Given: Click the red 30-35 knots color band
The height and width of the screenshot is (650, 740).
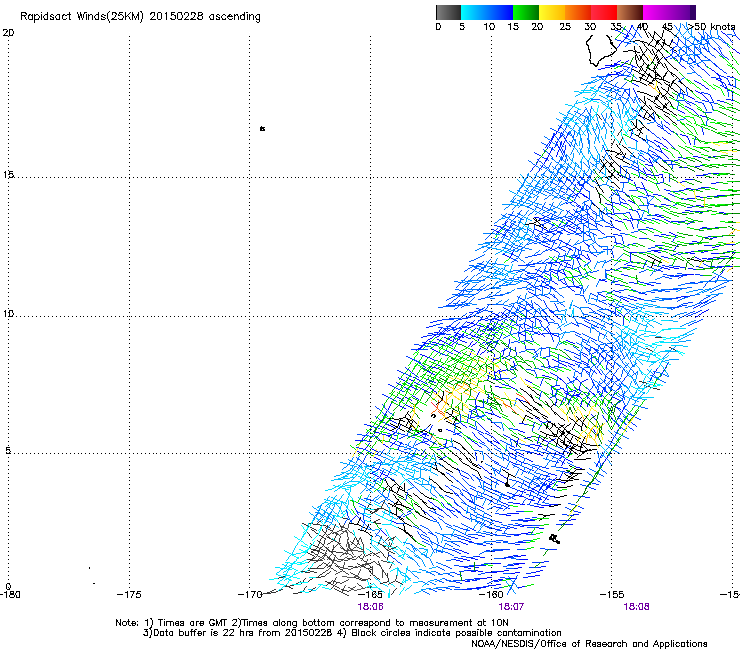Looking at the screenshot, I should click(x=604, y=12).
